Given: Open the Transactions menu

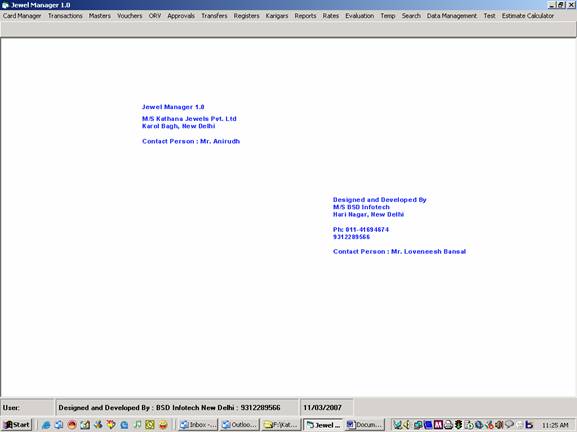Looking at the screenshot, I should 65,16.
